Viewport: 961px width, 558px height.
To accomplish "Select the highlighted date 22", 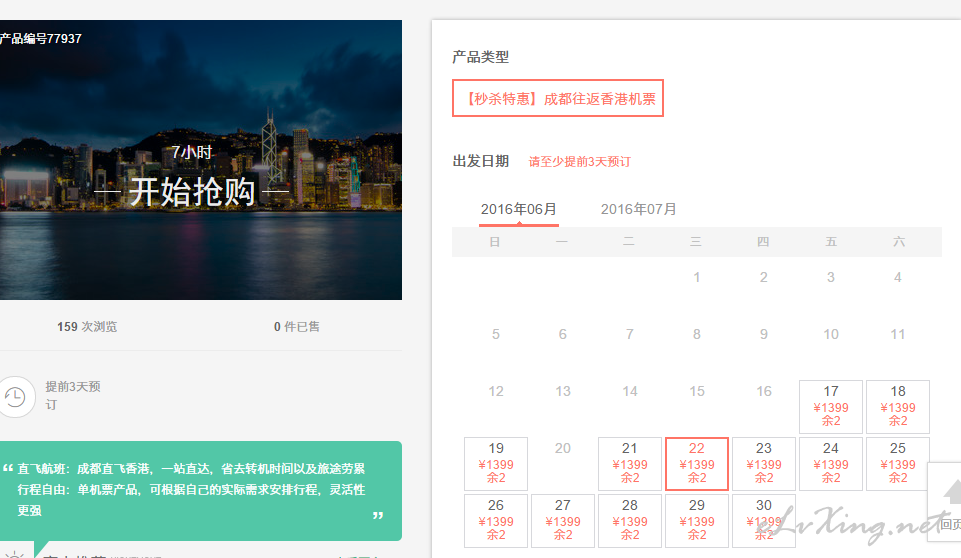I will [x=697, y=464].
